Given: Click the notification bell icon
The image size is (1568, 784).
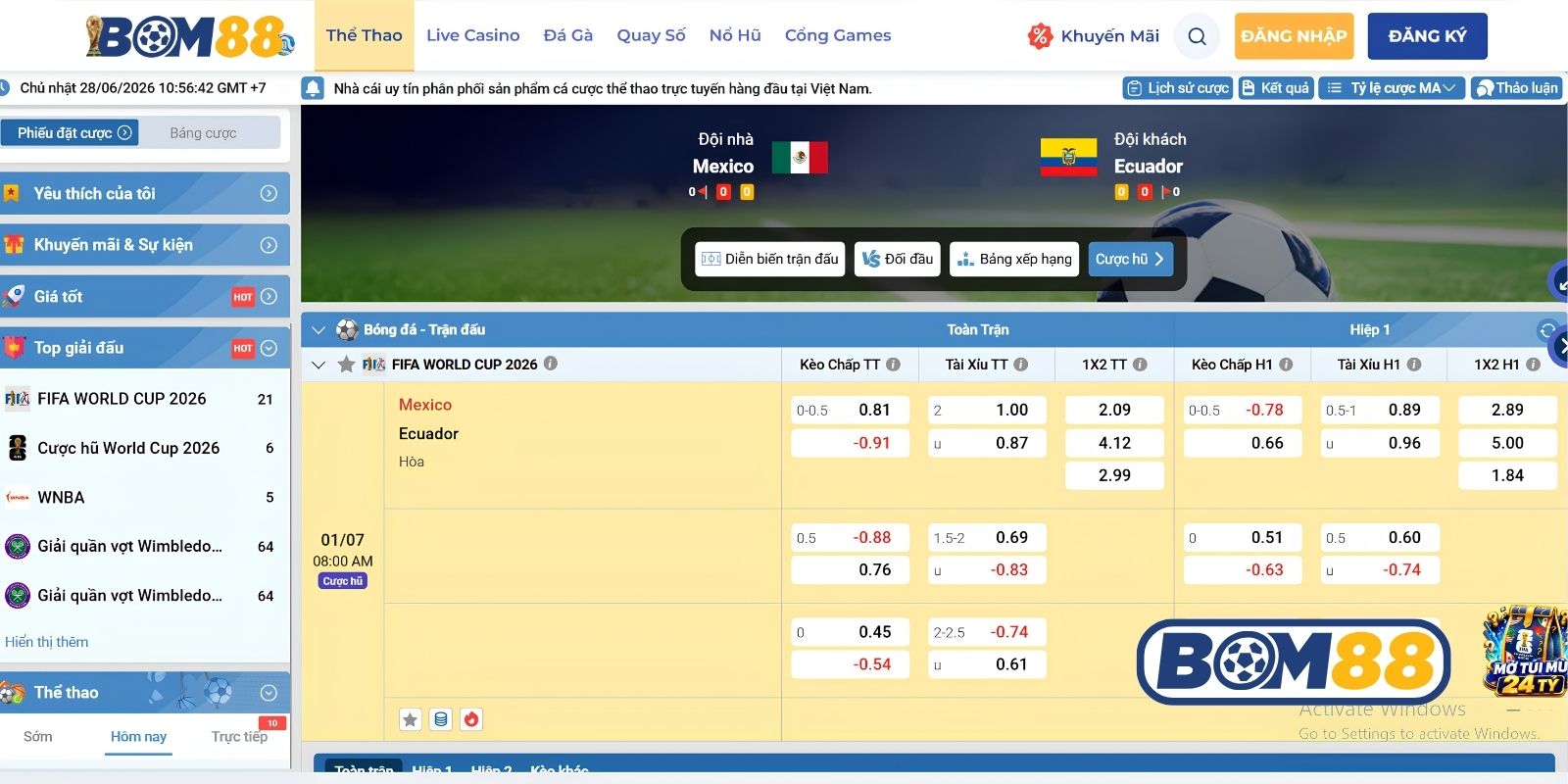Looking at the screenshot, I should [313, 88].
